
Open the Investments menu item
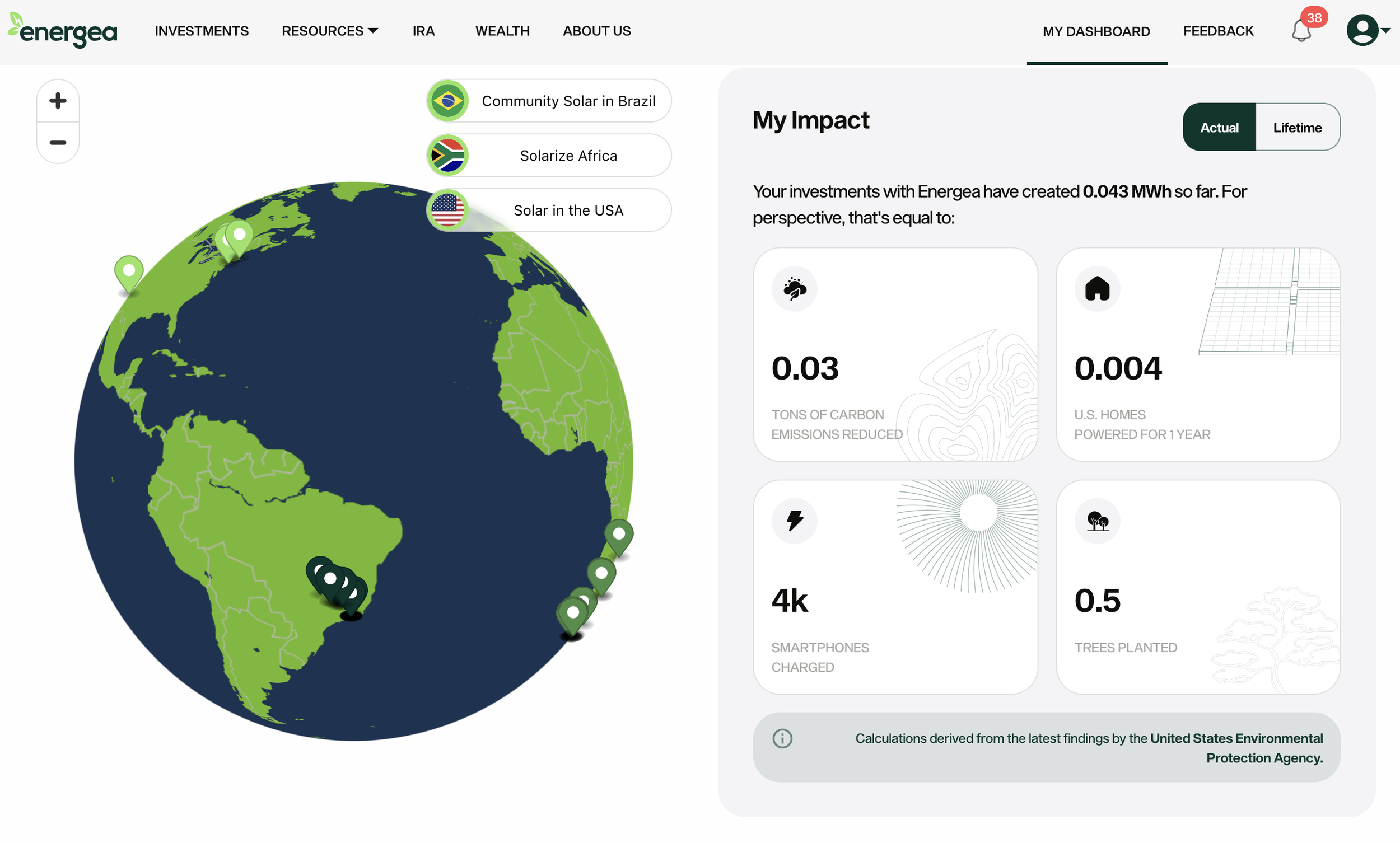[202, 31]
